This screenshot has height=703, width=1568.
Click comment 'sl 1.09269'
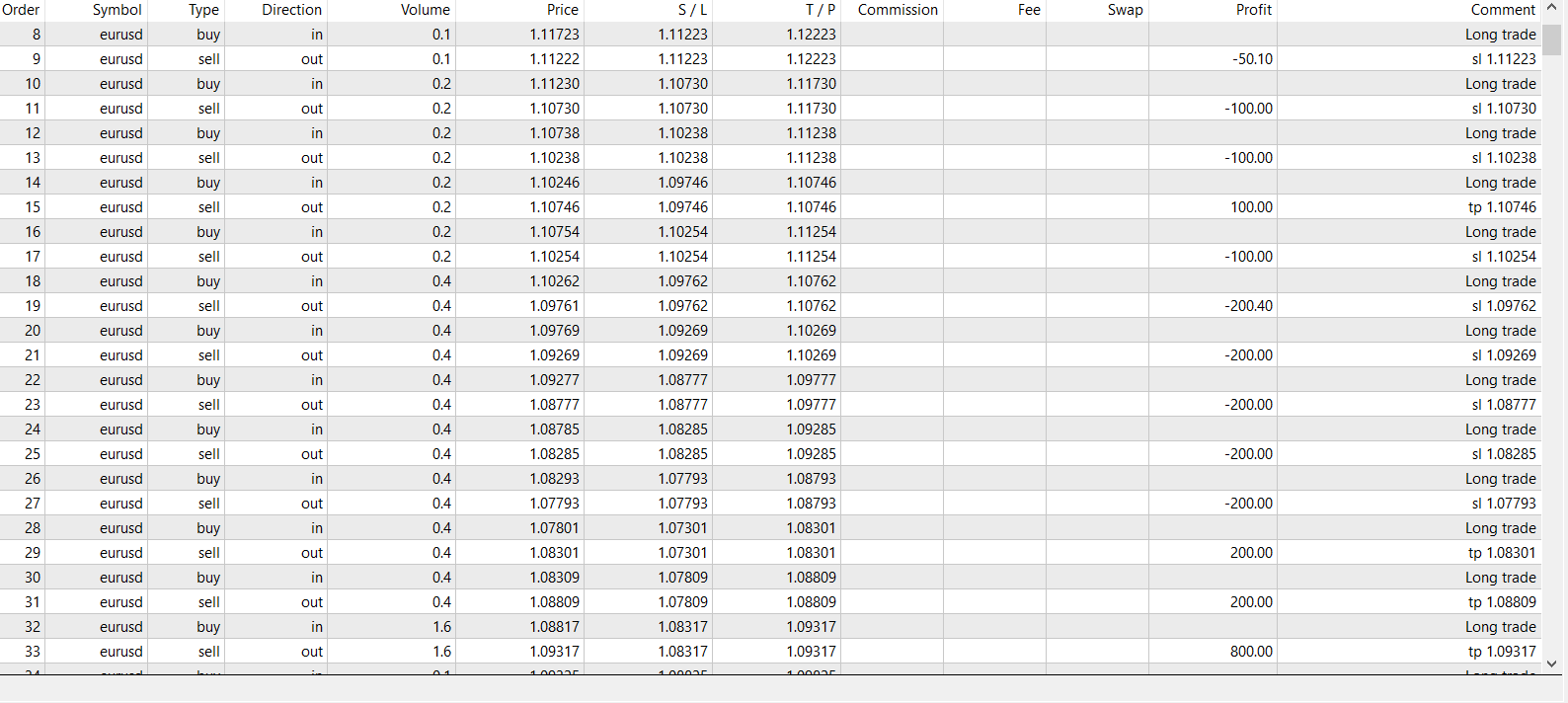[x=1504, y=355]
